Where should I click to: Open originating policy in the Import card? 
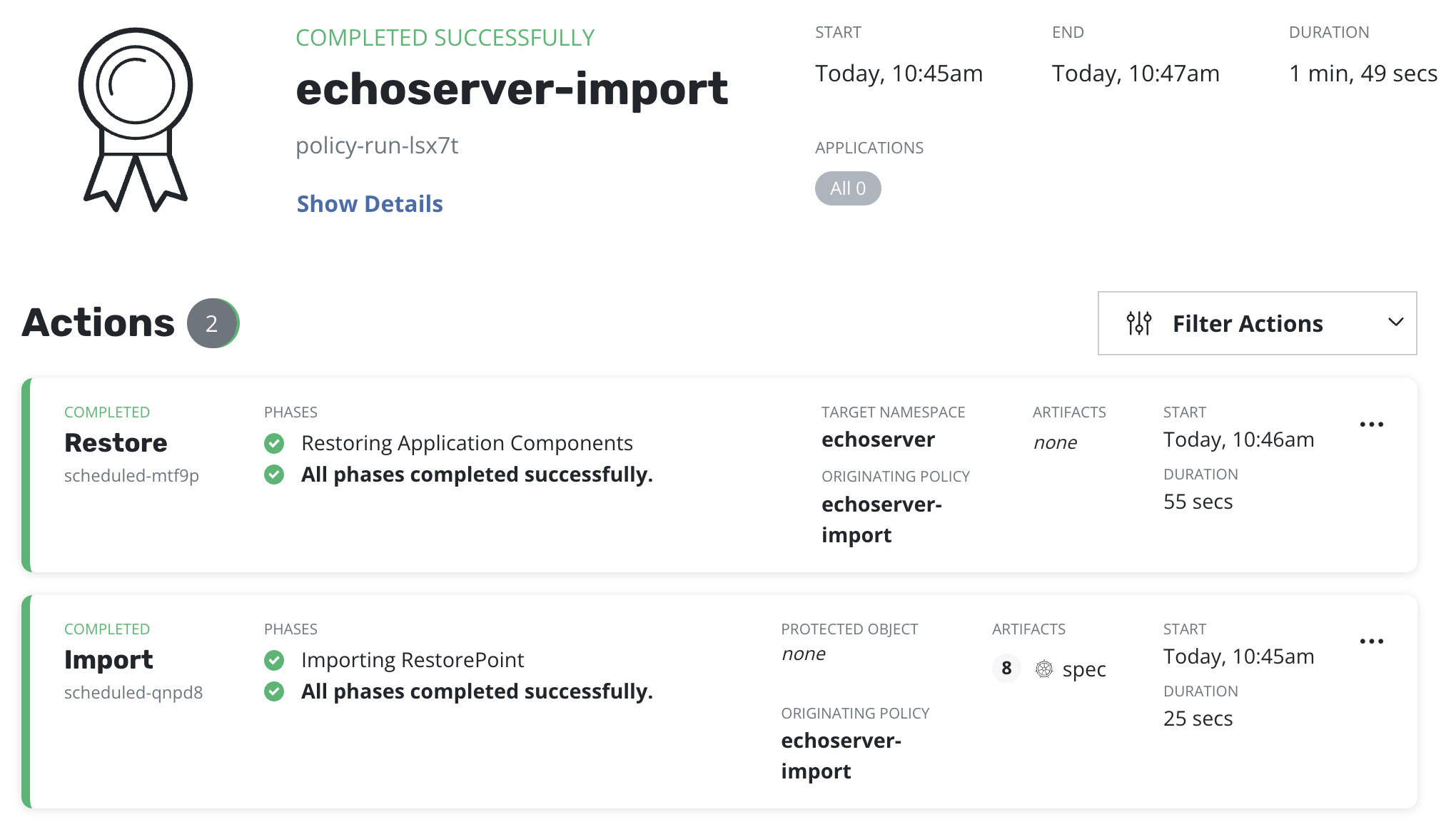point(841,756)
